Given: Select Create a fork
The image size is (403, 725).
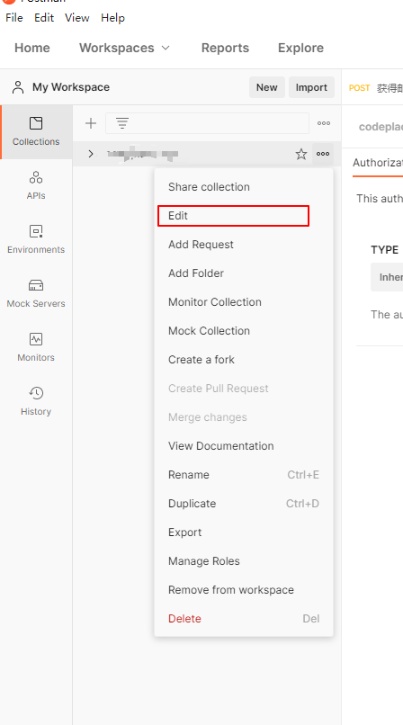Looking at the screenshot, I should (244, 359).
